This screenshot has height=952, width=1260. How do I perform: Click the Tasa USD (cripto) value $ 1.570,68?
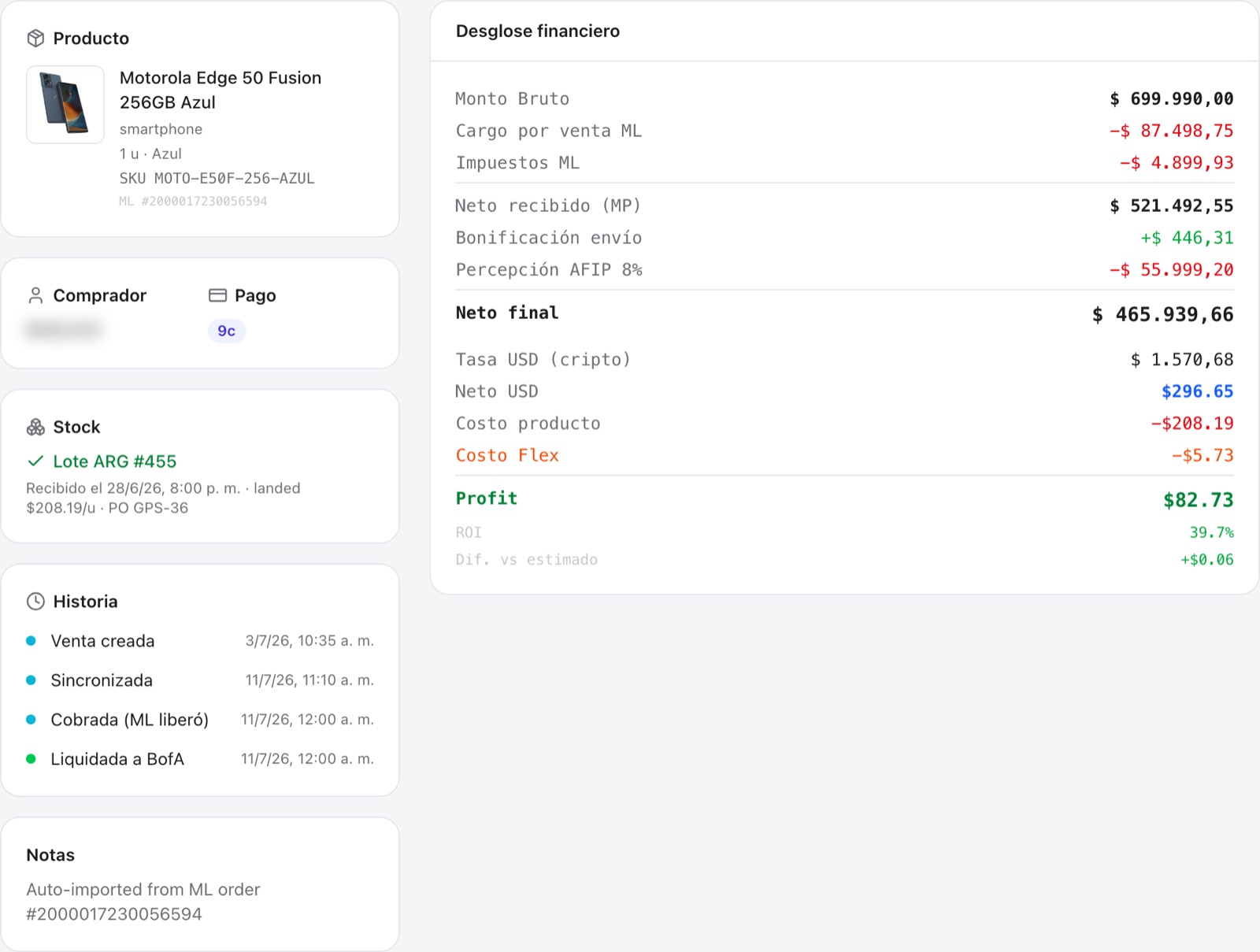(x=1182, y=360)
